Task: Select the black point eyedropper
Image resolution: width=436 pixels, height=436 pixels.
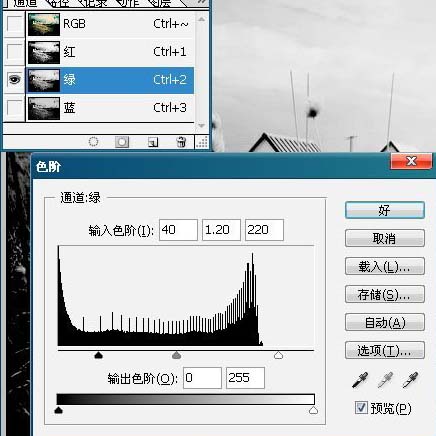Action: (360, 380)
